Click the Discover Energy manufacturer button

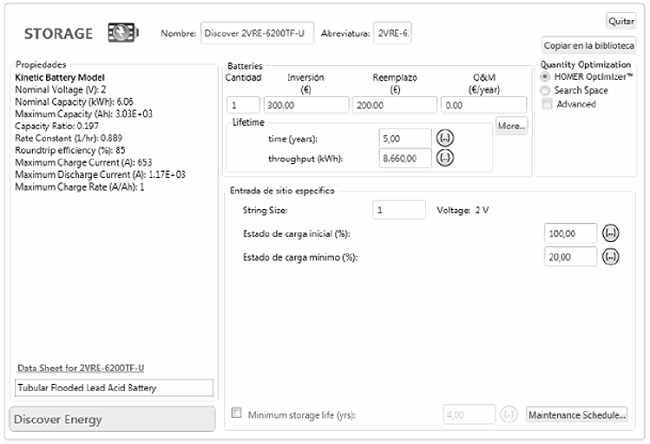(x=113, y=419)
